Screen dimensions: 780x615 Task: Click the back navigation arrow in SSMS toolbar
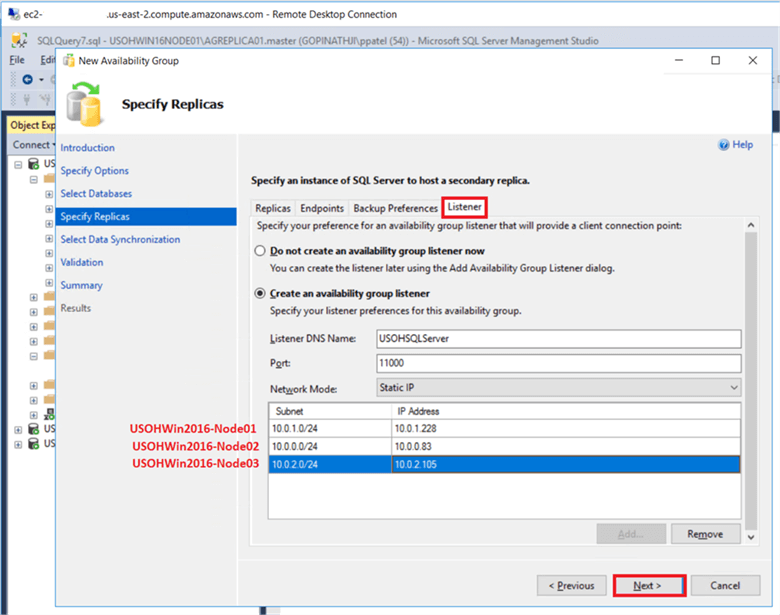pos(27,79)
